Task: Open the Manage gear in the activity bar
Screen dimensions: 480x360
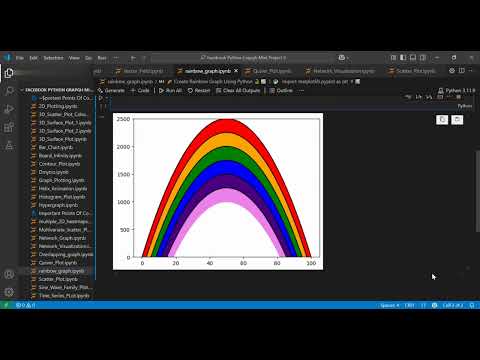Action: pyautogui.click(x=9, y=292)
